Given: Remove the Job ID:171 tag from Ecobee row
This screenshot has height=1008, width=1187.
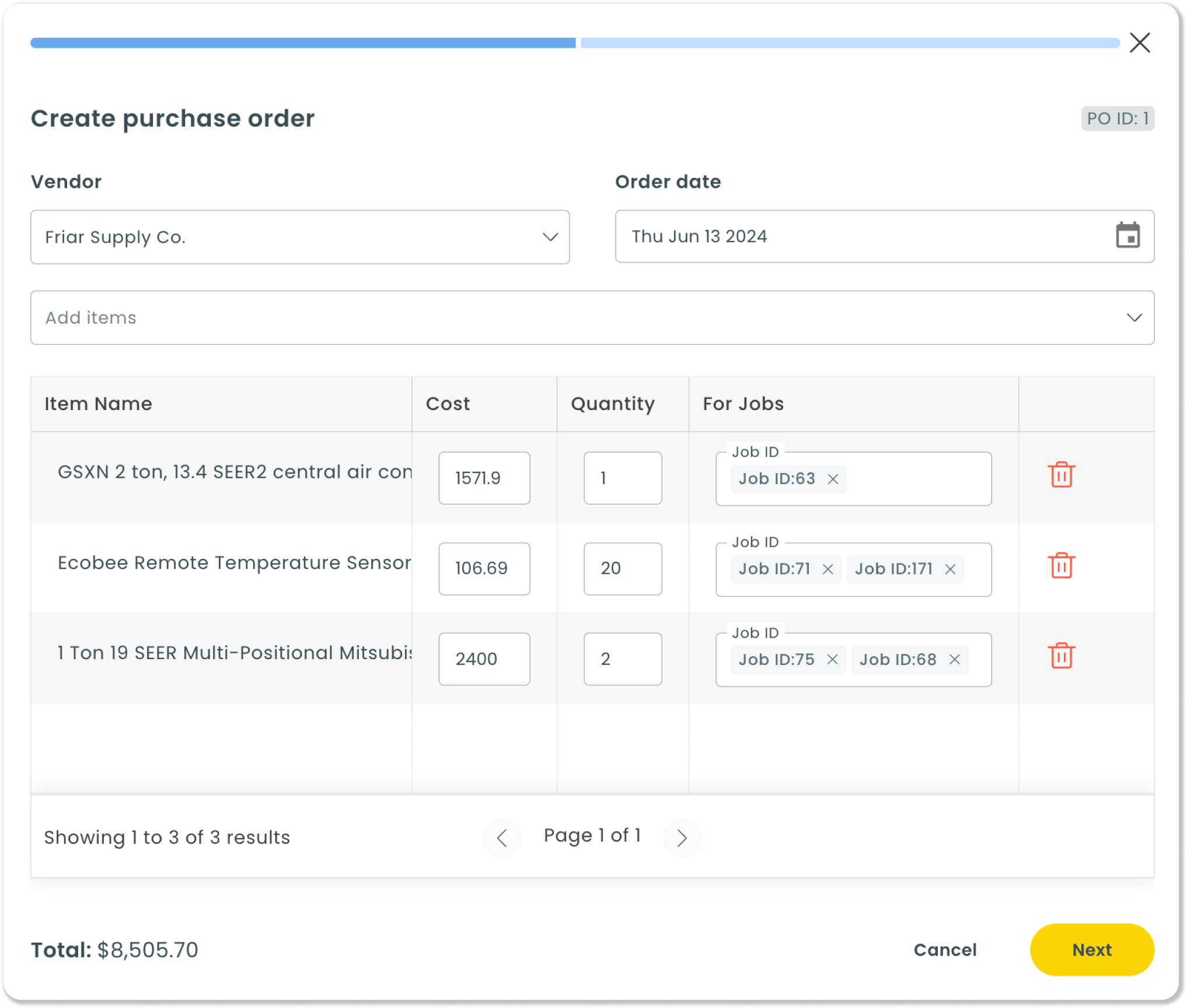Looking at the screenshot, I should pos(951,569).
